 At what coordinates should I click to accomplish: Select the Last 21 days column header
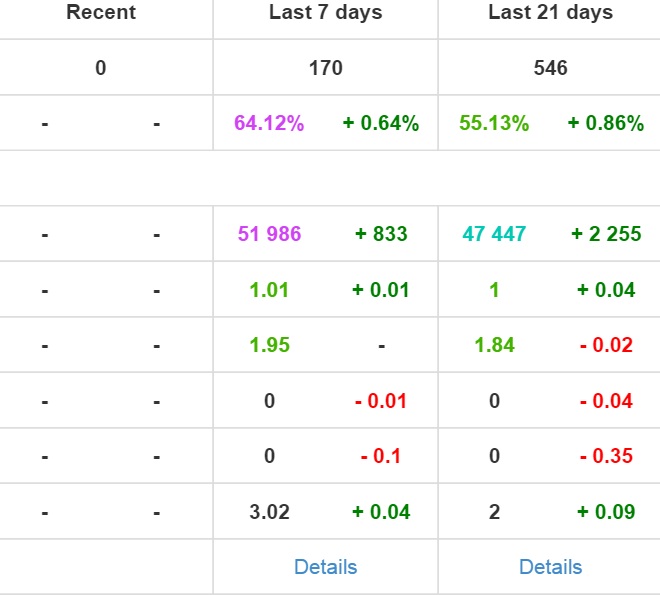(x=550, y=13)
